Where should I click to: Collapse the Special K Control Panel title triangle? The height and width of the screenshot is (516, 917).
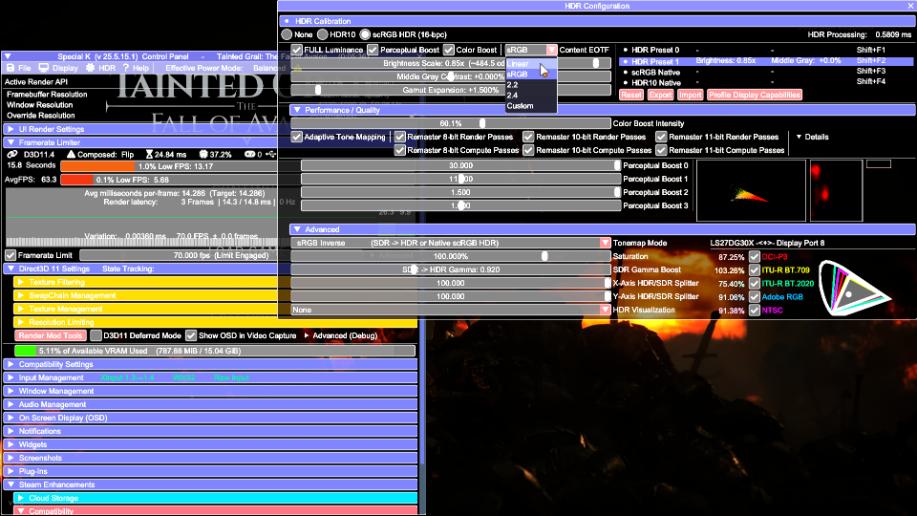(x=8, y=57)
